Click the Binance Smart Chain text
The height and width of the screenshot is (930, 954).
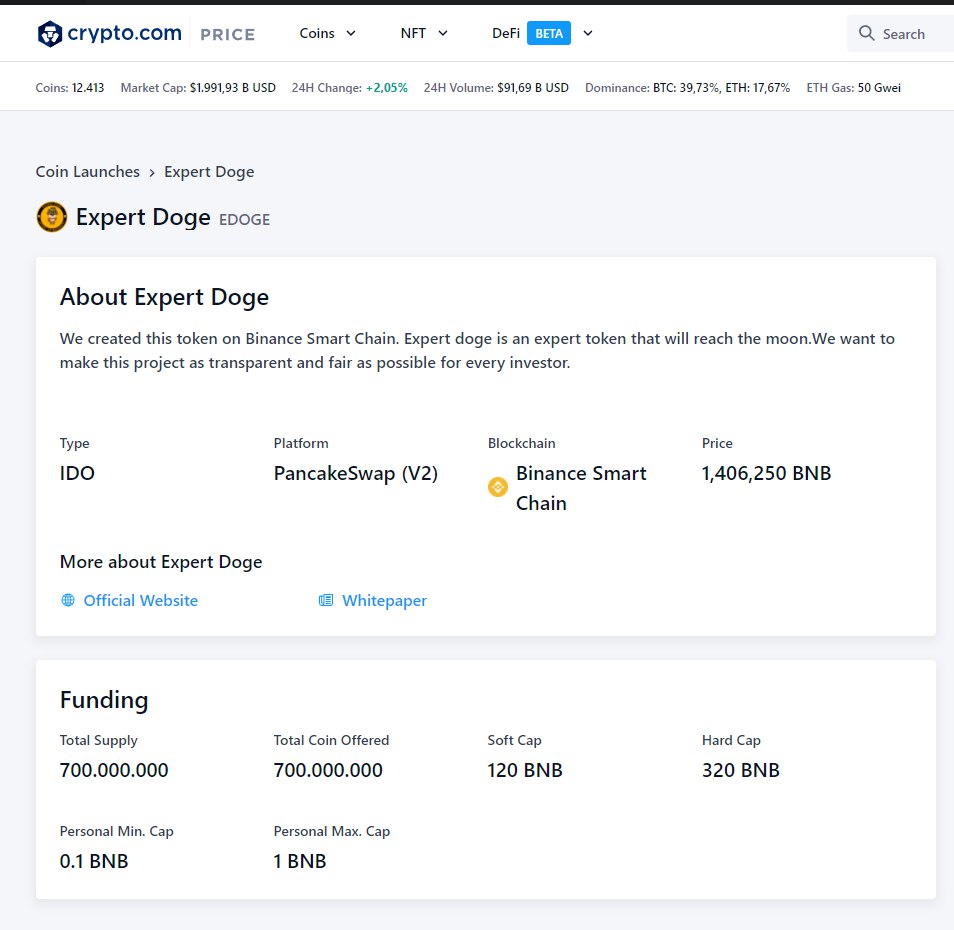click(581, 488)
